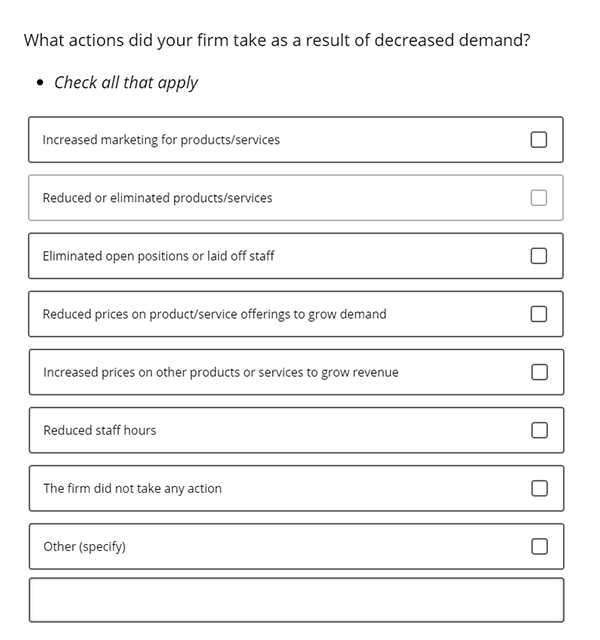The width and height of the screenshot is (600, 640).
Task: Select the firm did not take any action checkbox
Action: click(539, 488)
